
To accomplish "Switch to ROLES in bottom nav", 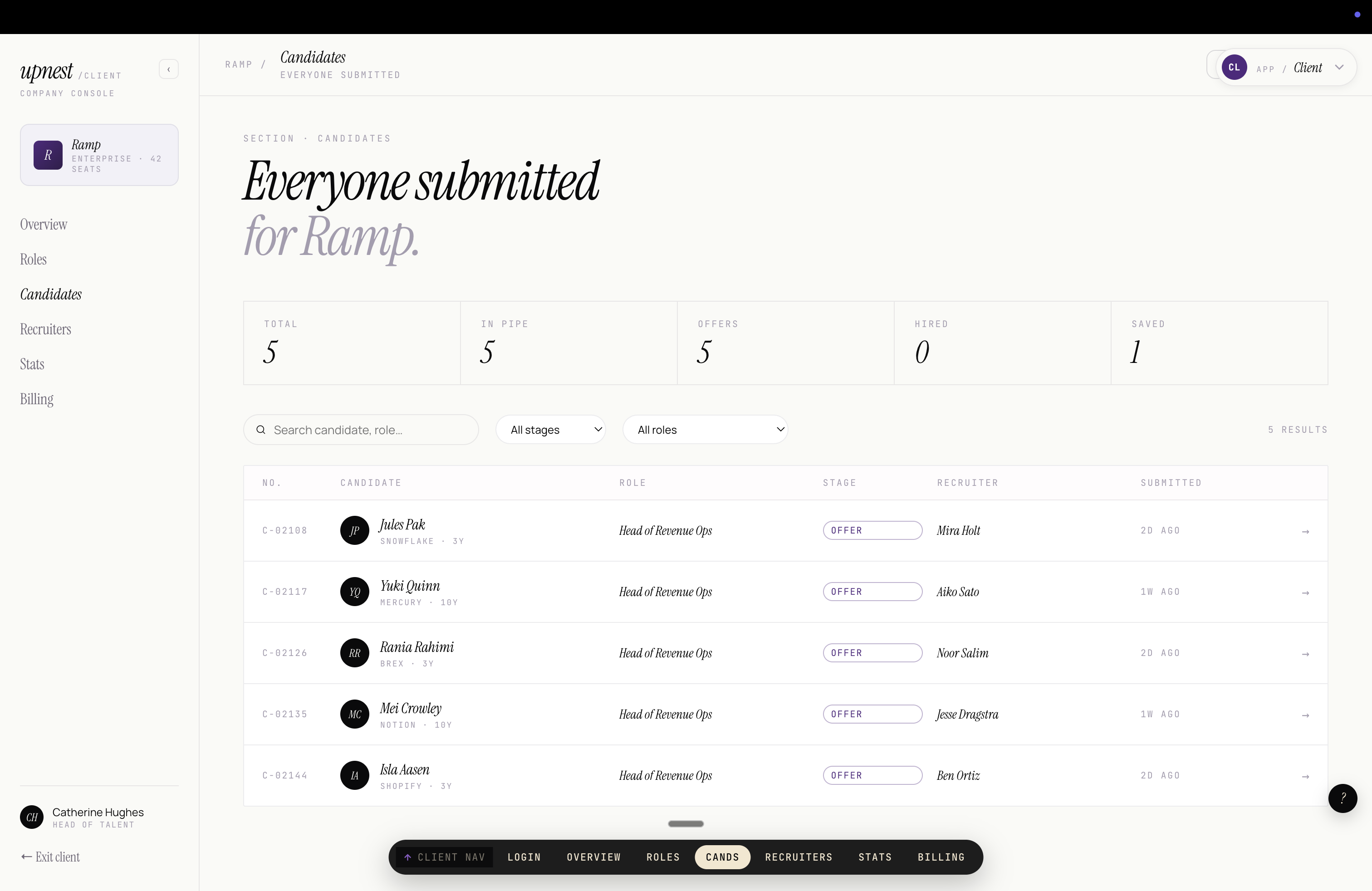I will point(663,857).
